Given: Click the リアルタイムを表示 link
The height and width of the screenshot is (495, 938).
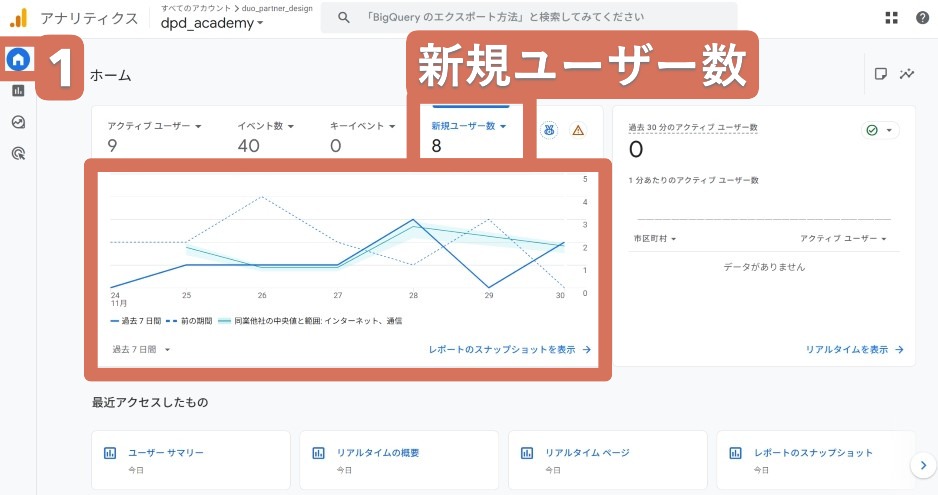Looking at the screenshot, I should click(x=854, y=350).
